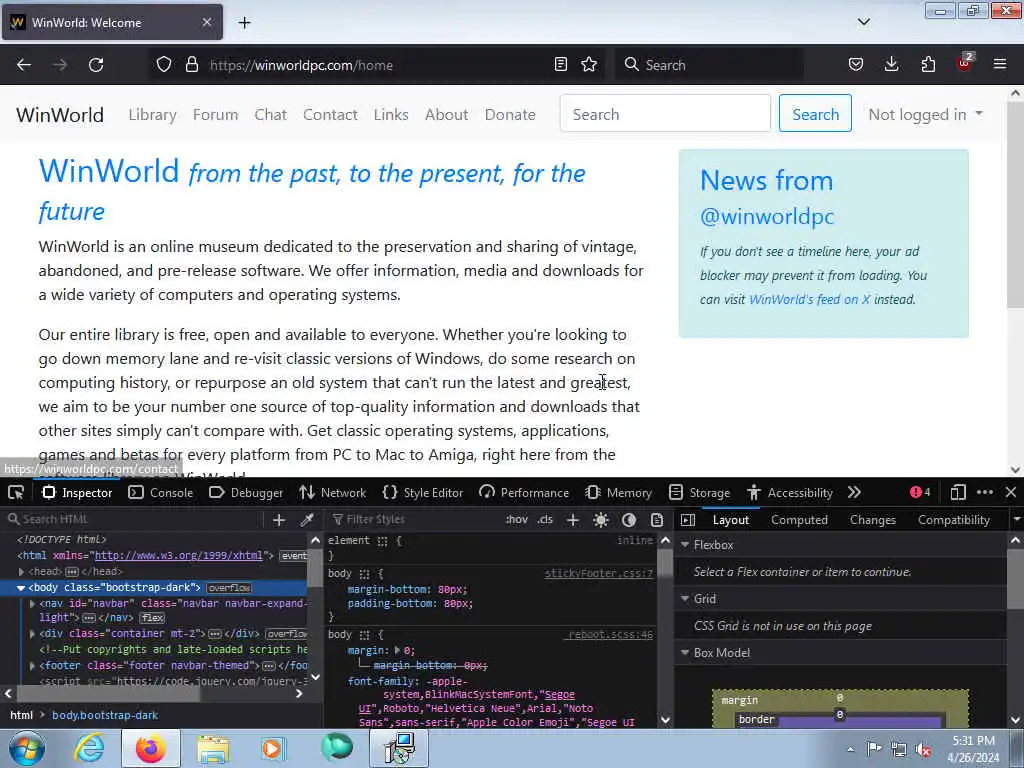
Task: Collapse the Grid section
Action: coord(685,599)
